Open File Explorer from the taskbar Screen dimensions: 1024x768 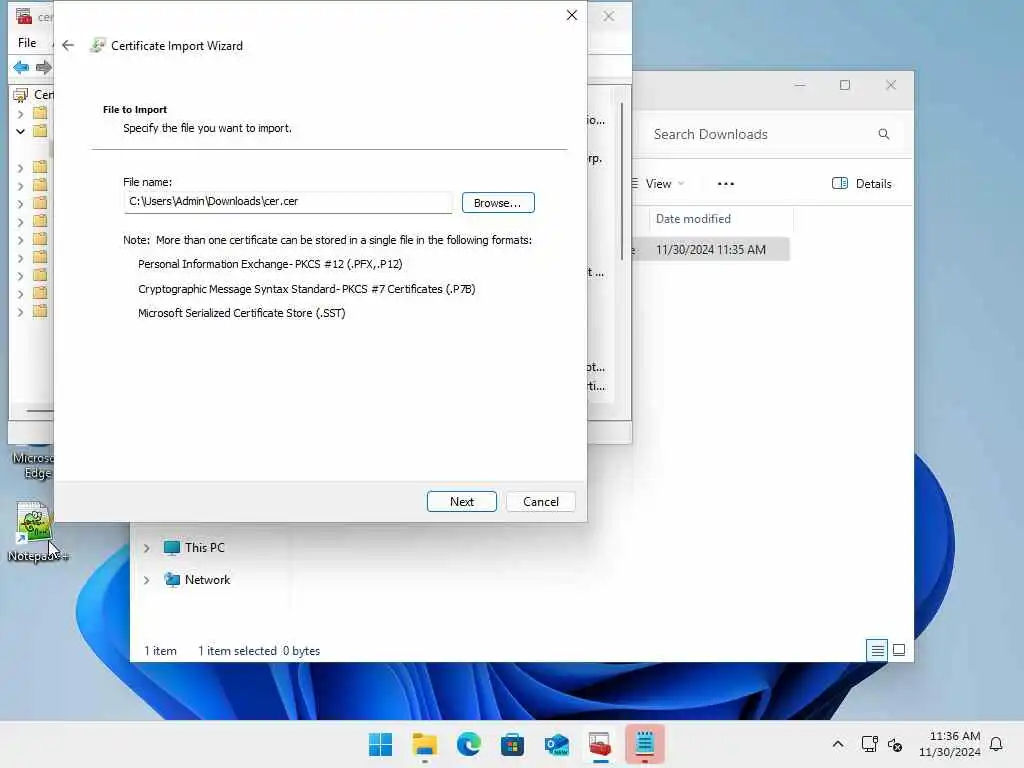pos(424,744)
